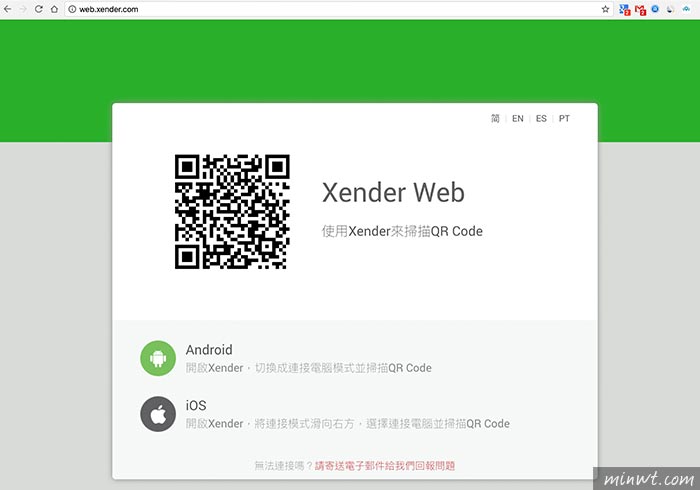700x490 pixels.
Task: Open the Google Translate extension icon
Action: pyautogui.click(x=625, y=9)
